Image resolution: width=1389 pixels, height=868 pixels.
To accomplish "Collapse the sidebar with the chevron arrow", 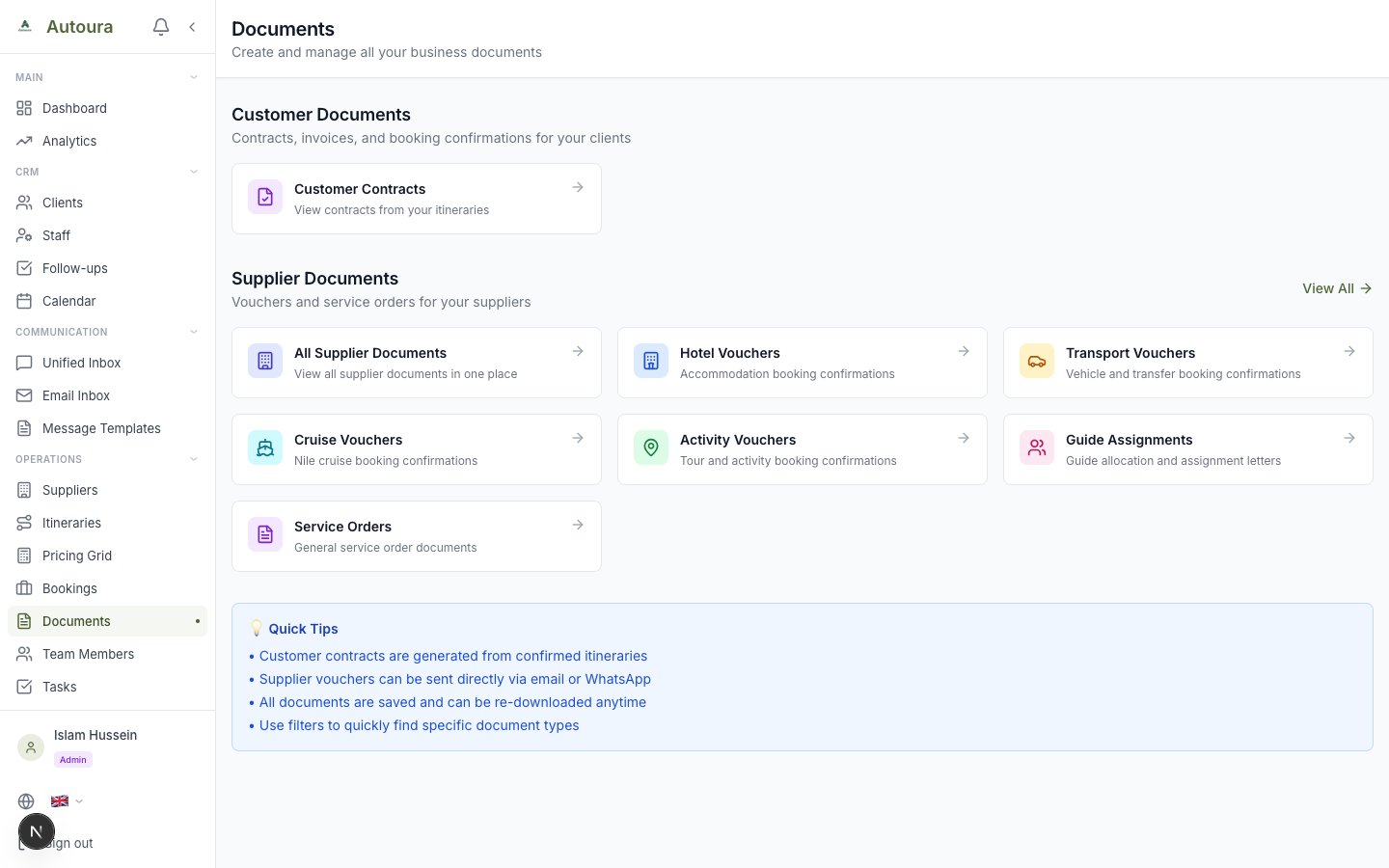I will (192, 27).
